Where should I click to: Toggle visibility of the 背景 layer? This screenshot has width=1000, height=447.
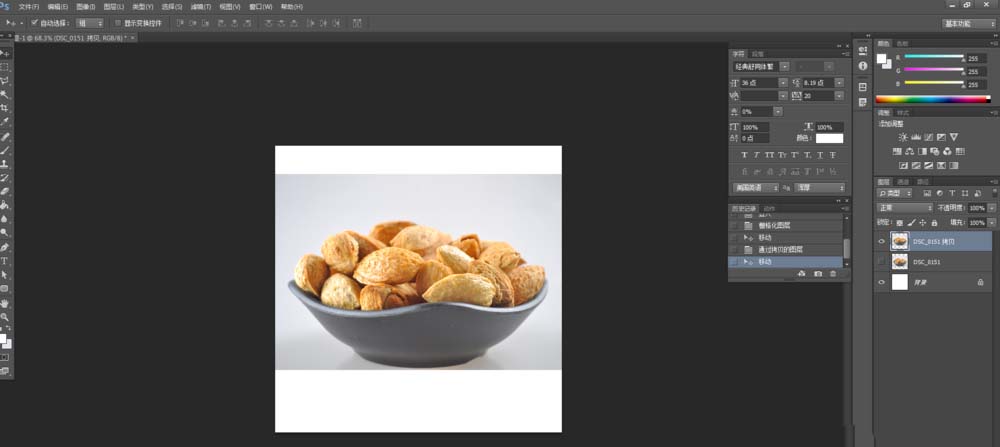coord(881,283)
